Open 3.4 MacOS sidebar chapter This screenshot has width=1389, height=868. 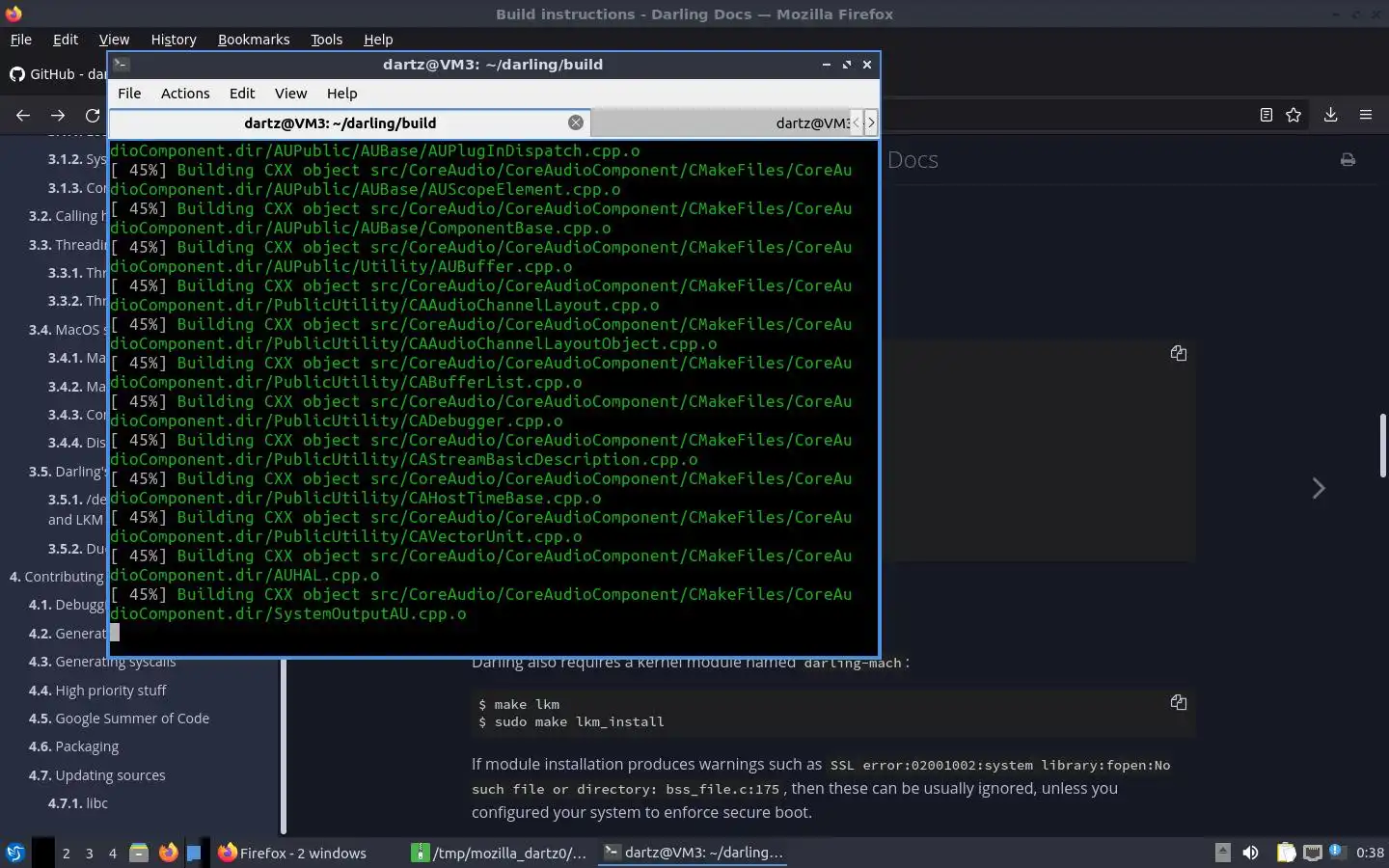pyautogui.click(x=68, y=330)
